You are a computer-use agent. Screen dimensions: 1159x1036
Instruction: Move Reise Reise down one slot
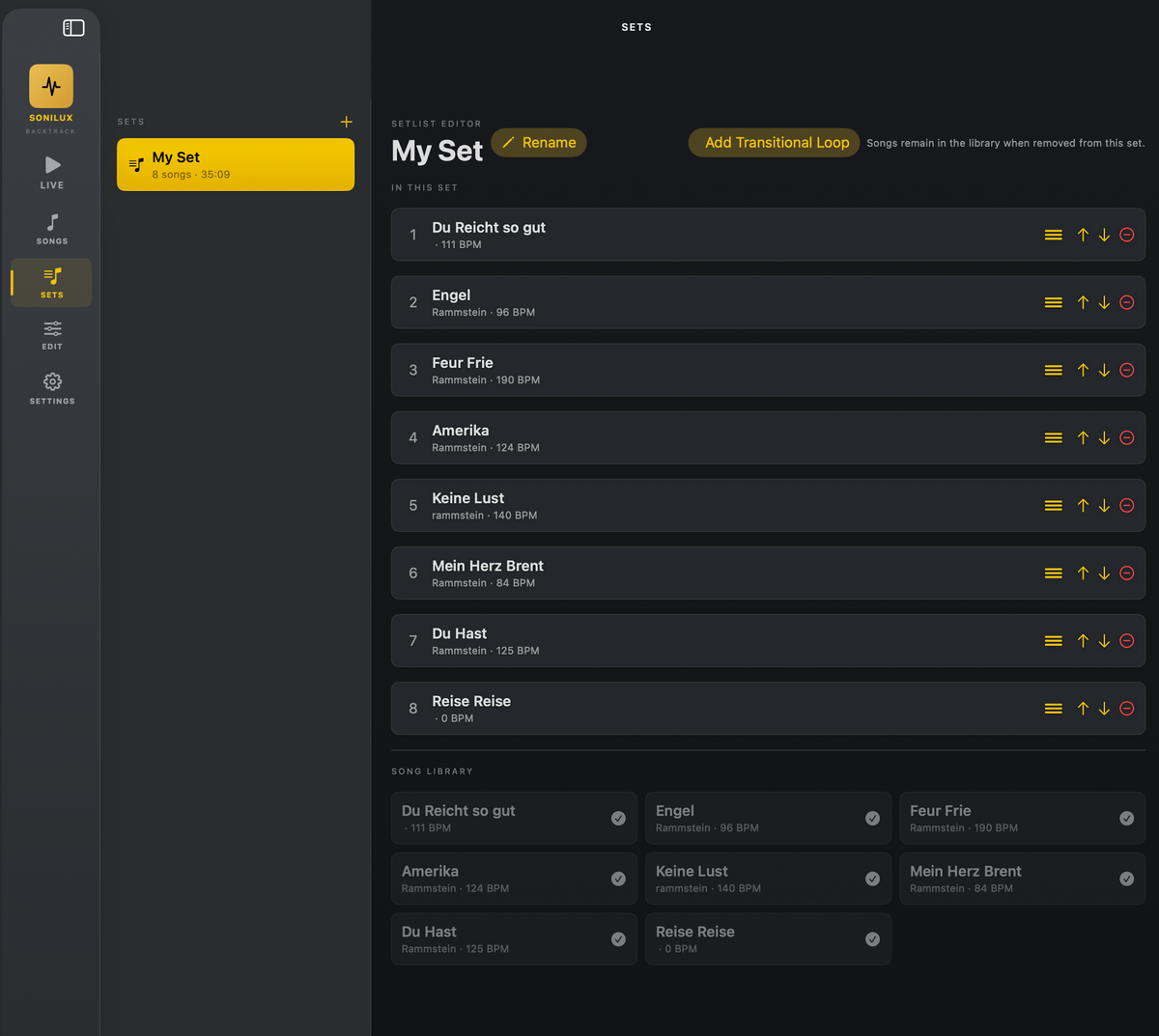[1104, 708]
